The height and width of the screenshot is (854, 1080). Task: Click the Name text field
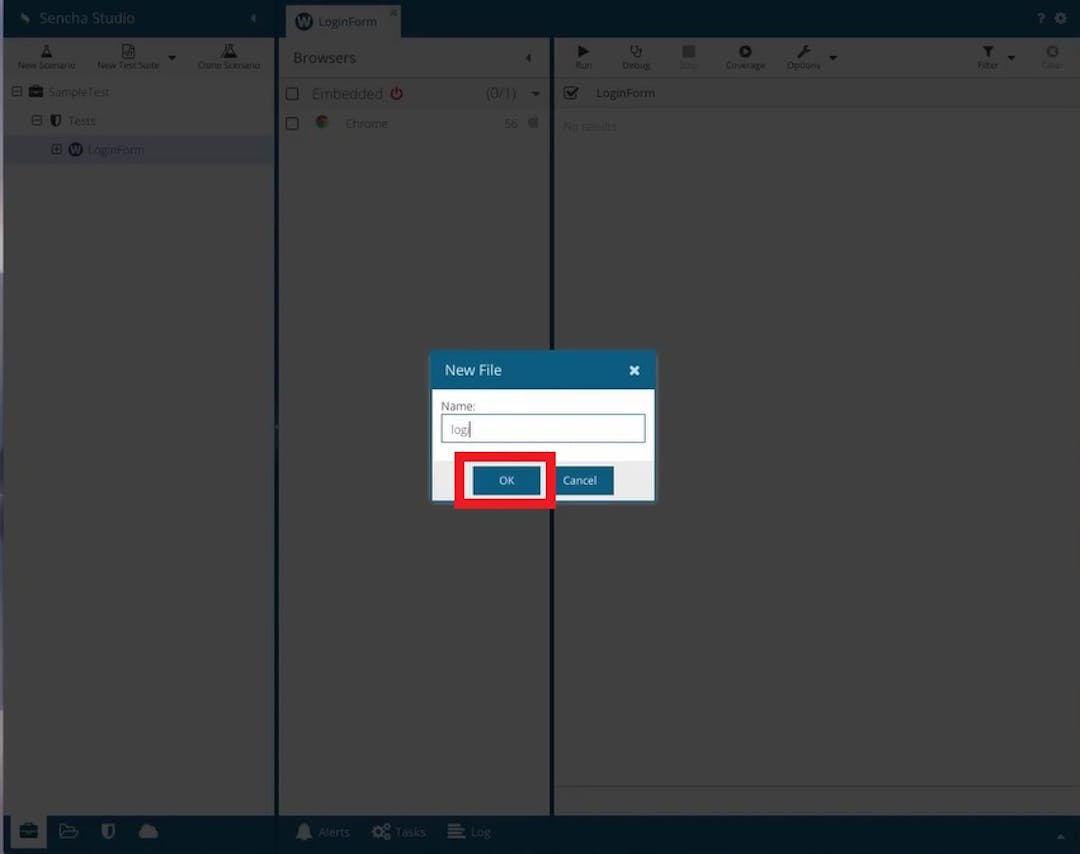point(542,429)
